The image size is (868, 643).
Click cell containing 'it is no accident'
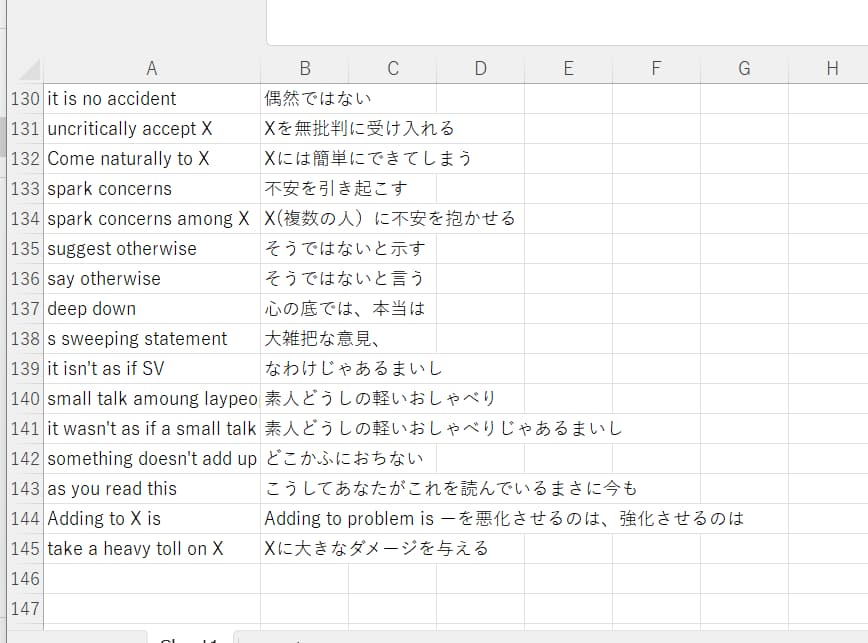click(151, 99)
